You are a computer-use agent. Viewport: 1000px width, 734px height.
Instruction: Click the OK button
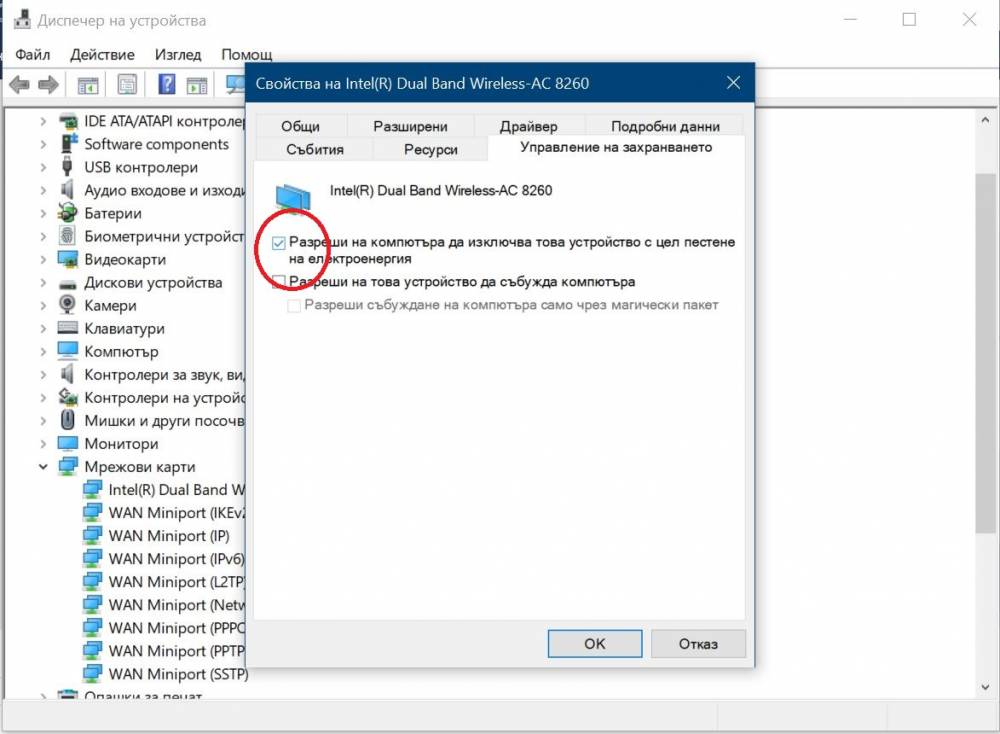(x=594, y=643)
